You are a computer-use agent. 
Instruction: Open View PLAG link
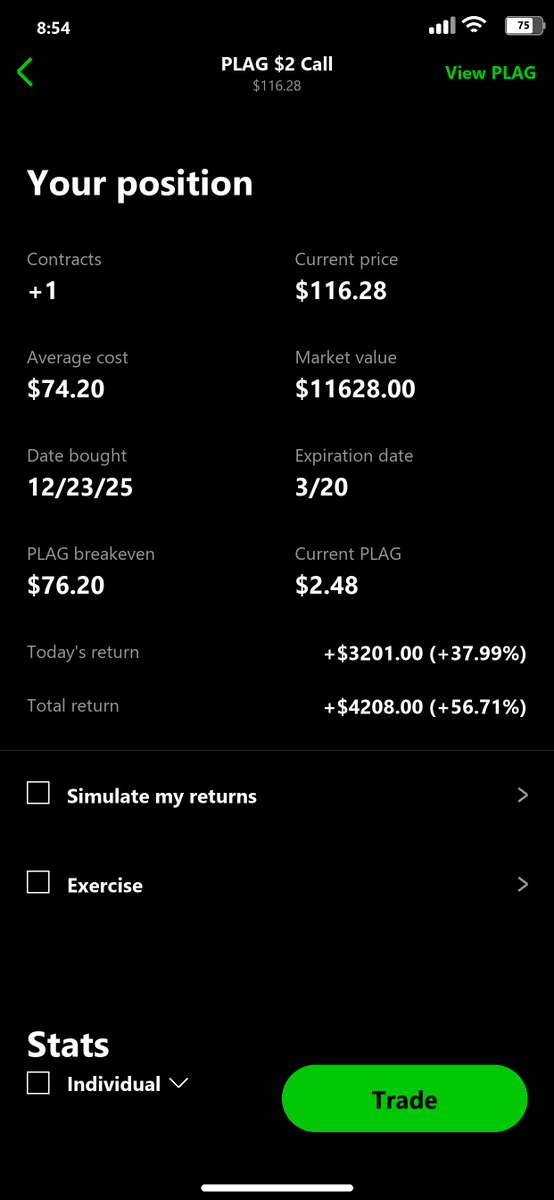[x=490, y=73]
